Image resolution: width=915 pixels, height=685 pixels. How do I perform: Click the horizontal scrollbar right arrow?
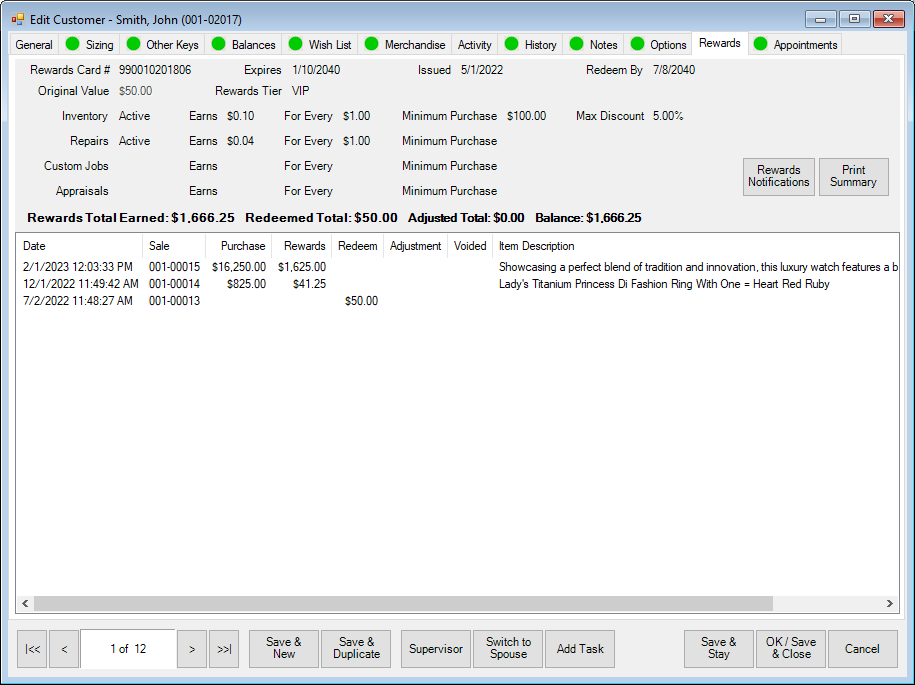(x=889, y=604)
